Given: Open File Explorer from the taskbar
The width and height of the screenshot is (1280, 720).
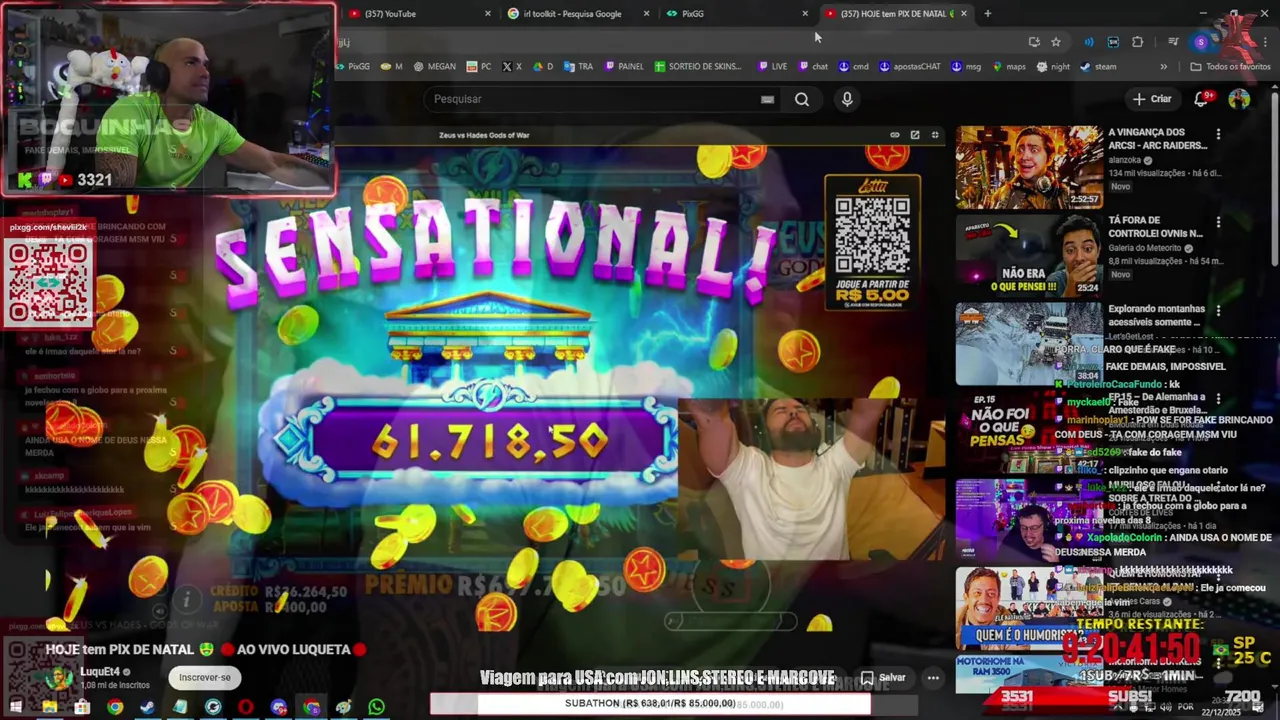Looking at the screenshot, I should [x=49, y=707].
